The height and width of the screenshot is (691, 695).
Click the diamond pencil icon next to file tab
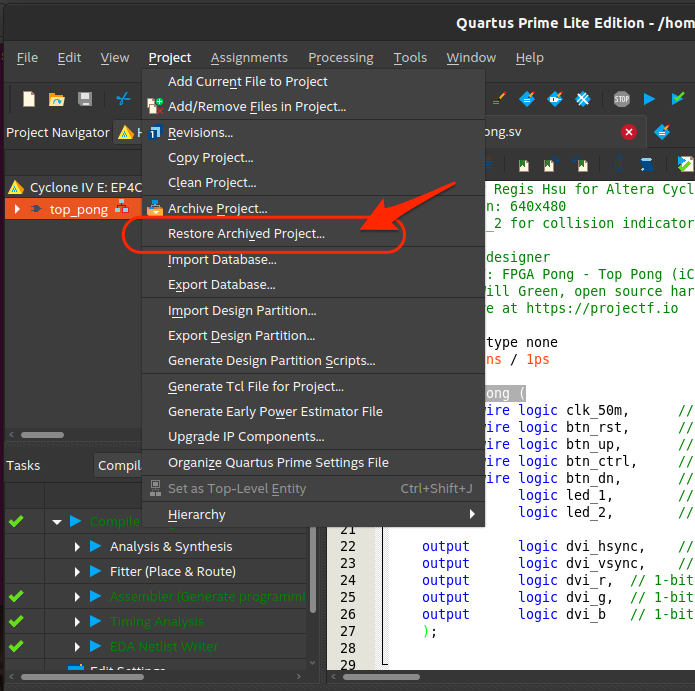(661, 132)
